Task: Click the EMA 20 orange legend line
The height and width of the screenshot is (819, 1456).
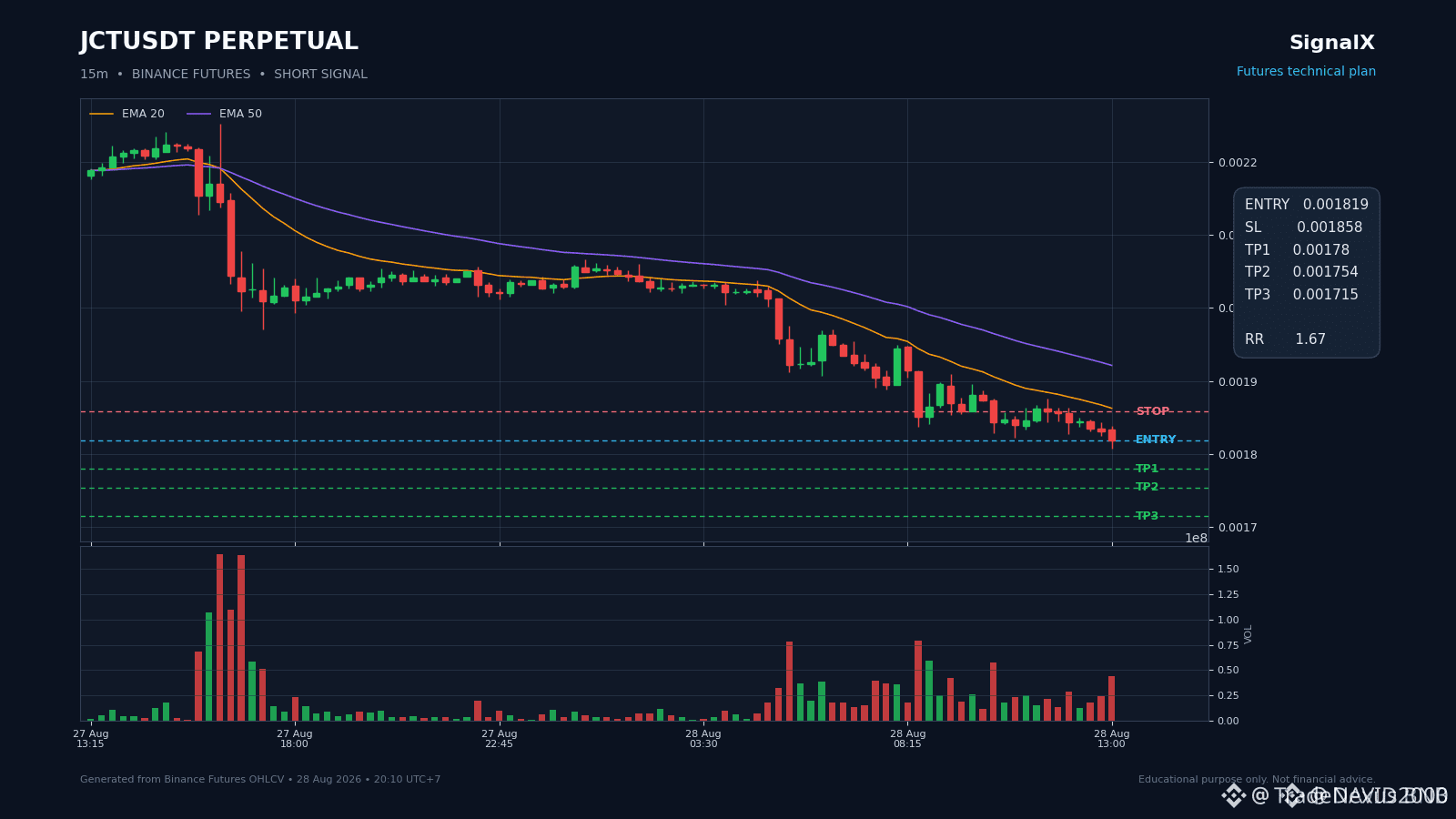Action: [x=102, y=114]
